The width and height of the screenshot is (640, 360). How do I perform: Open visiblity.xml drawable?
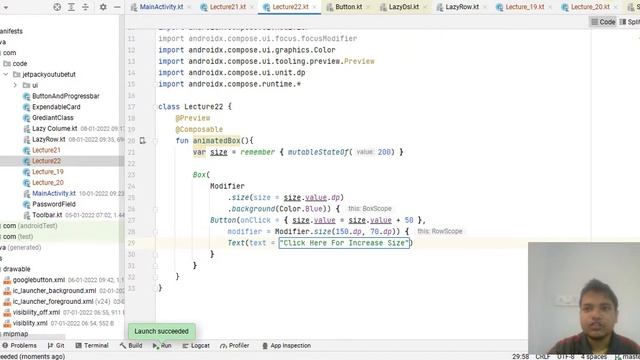click(30, 323)
